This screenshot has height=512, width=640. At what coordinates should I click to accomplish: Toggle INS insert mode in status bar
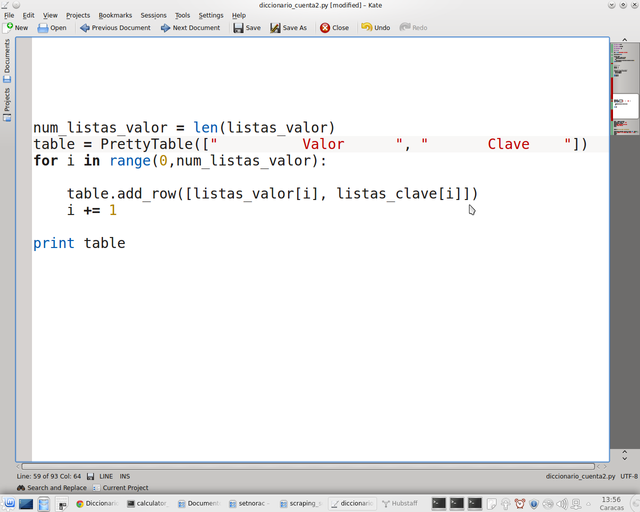click(124, 476)
